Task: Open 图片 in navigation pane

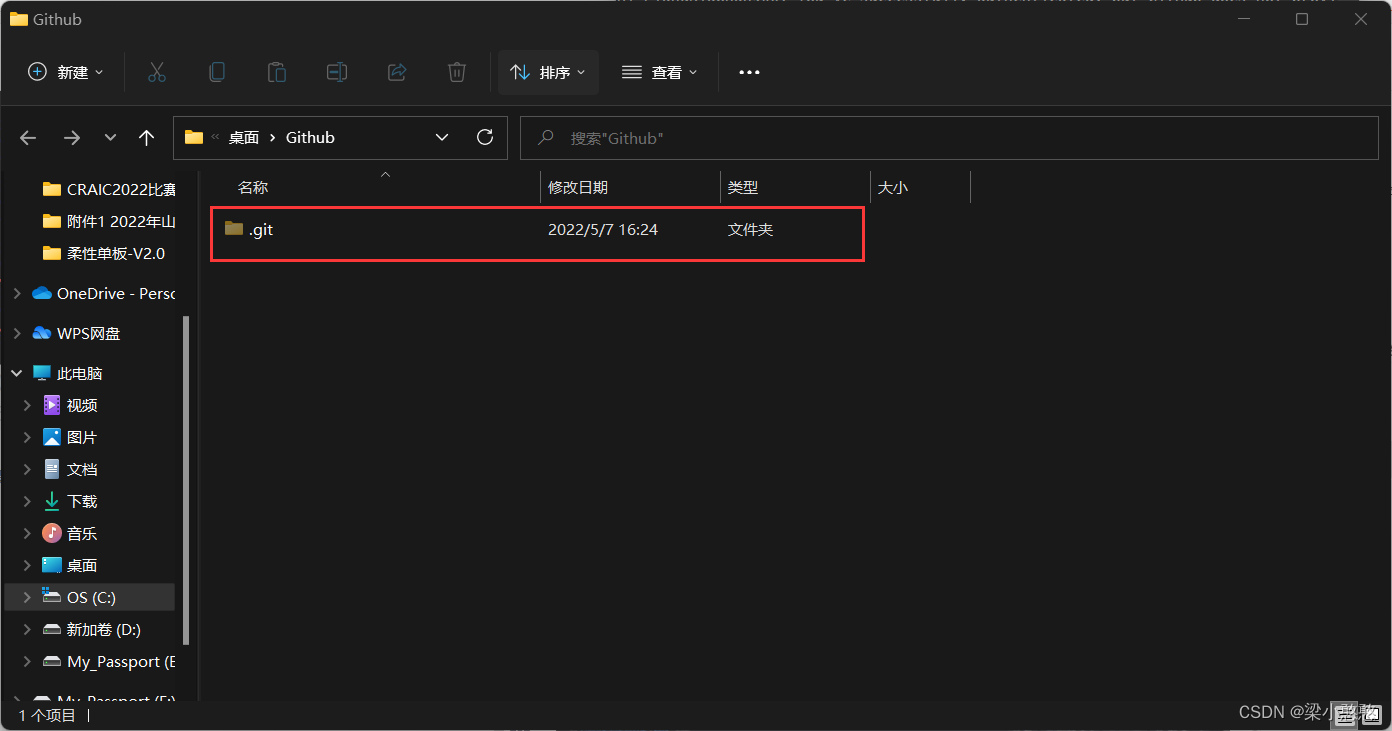Action: click(70, 437)
